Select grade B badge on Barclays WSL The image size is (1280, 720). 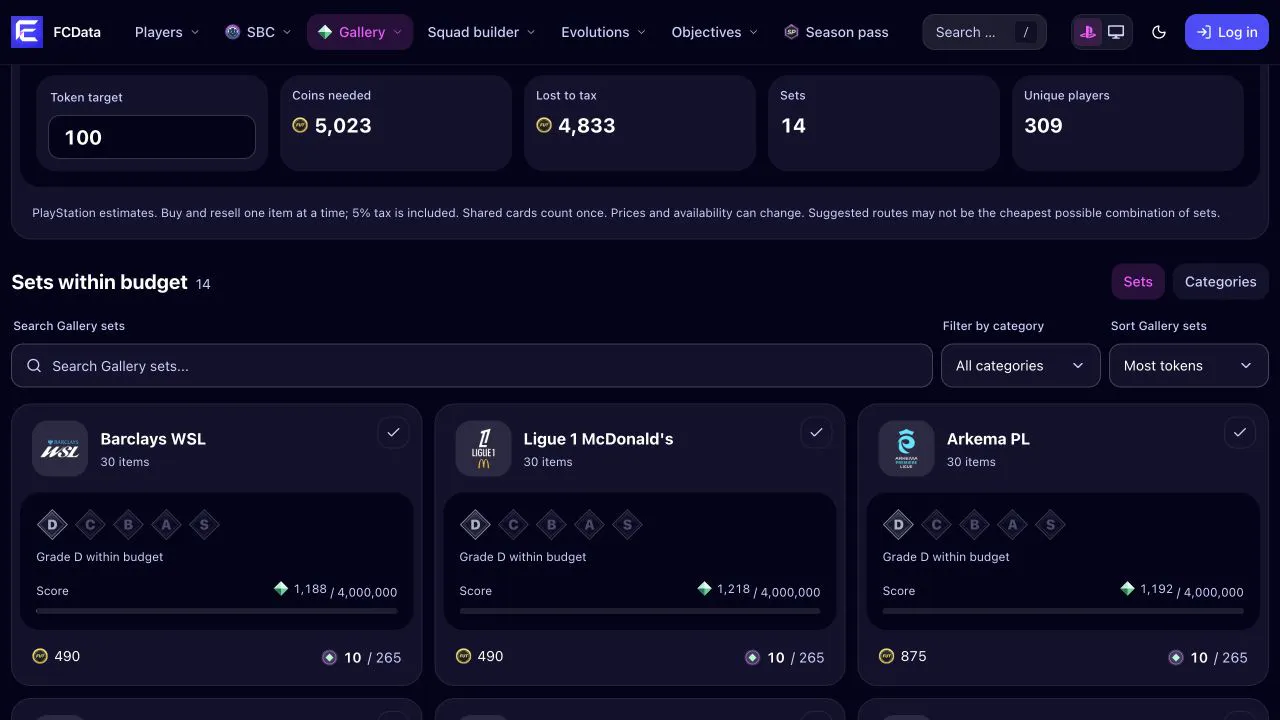pos(128,524)
